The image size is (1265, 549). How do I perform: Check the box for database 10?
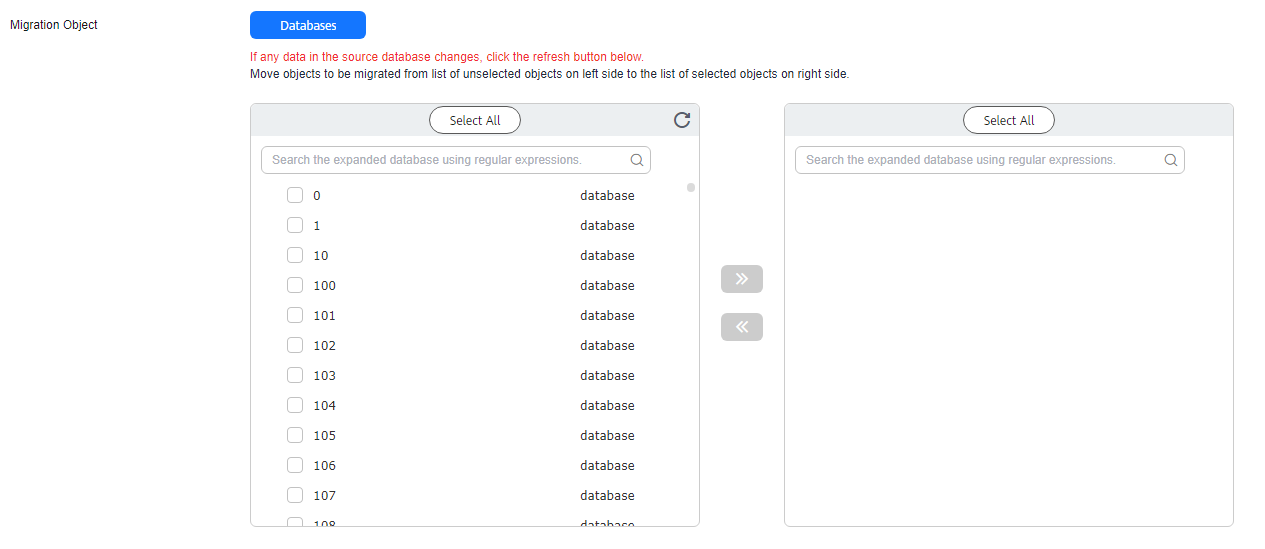point(295,255)
